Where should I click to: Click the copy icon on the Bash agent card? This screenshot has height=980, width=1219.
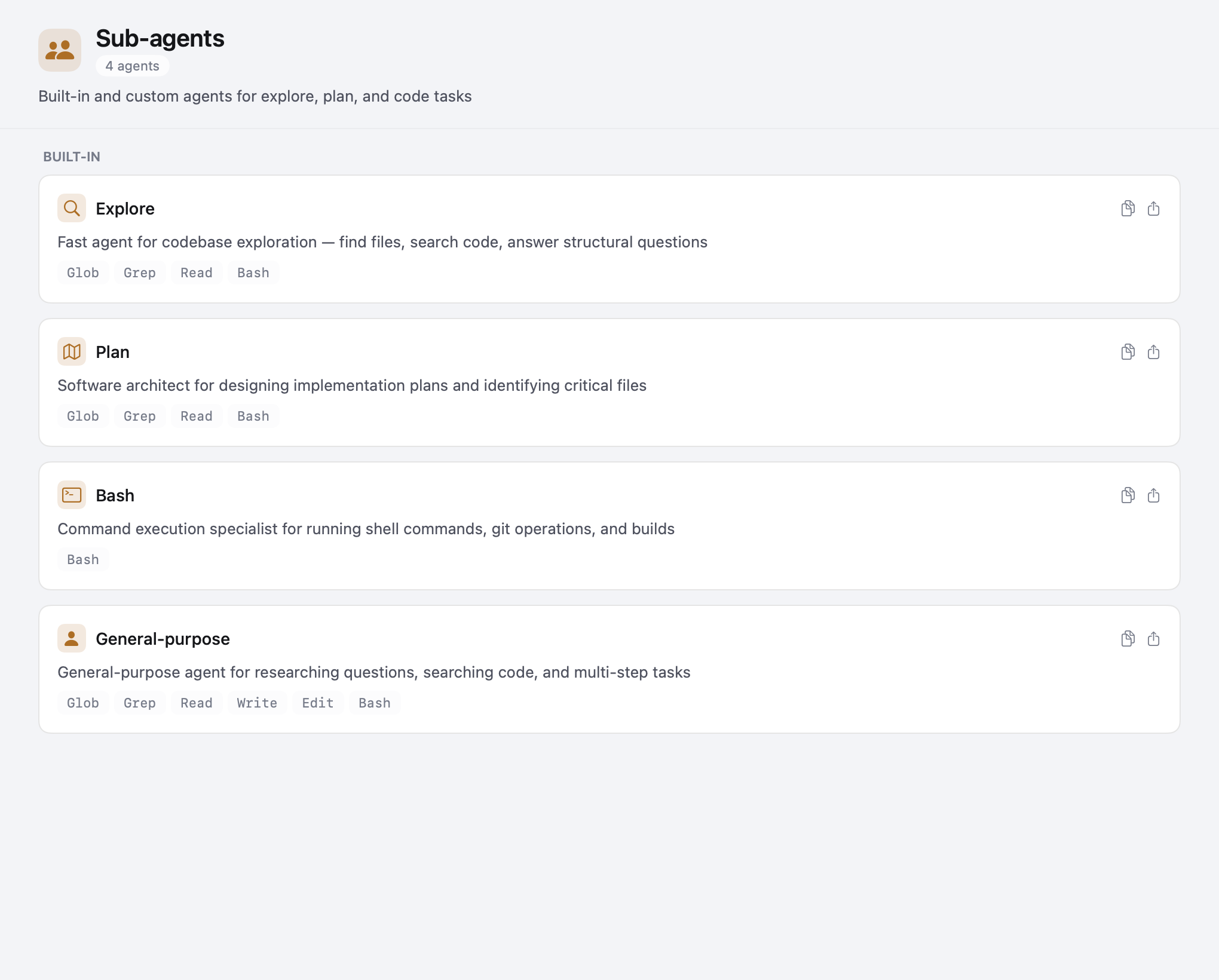click(1128, 495)
